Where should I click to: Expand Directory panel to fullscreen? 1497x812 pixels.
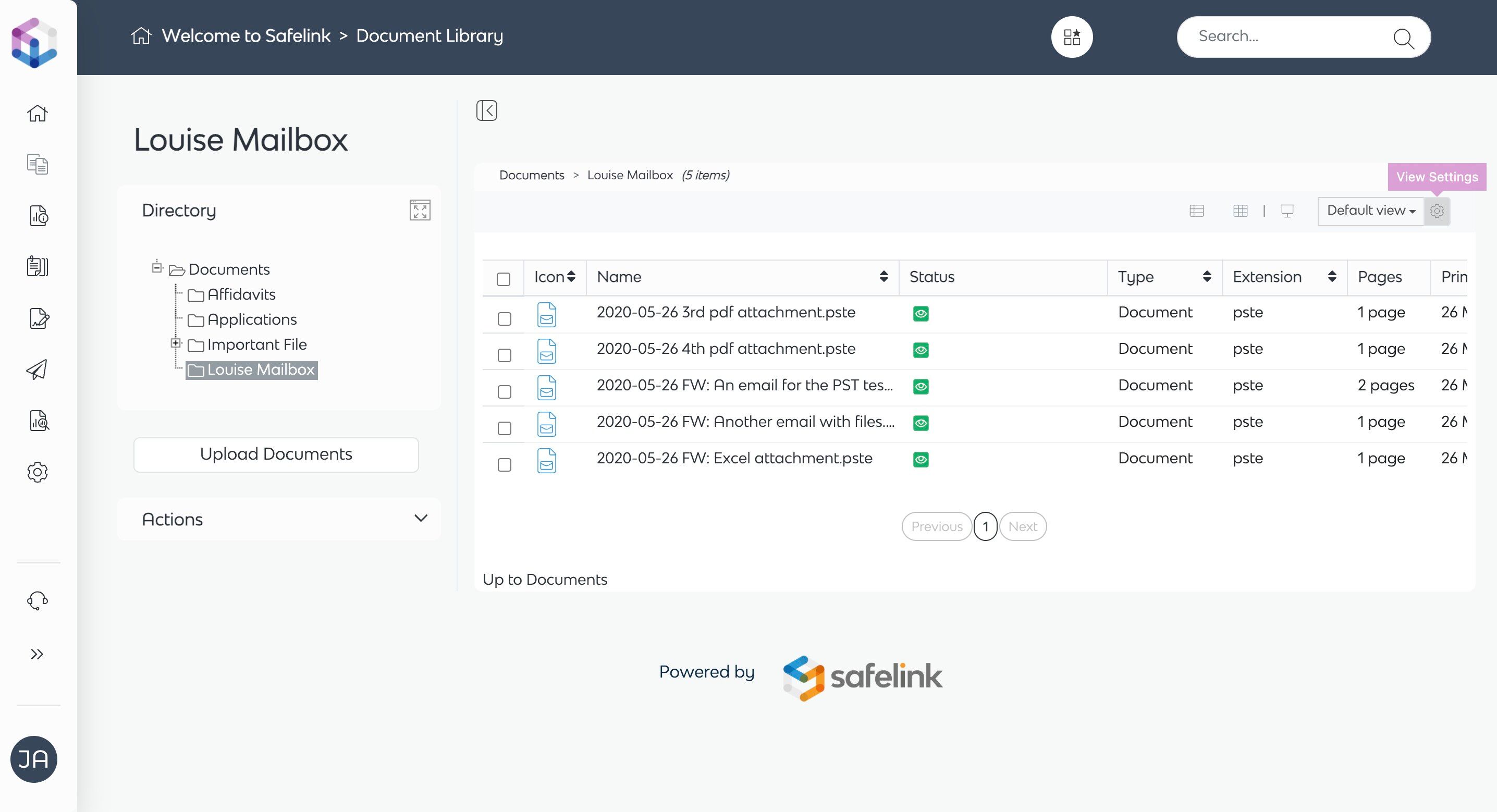coord(420,211)
